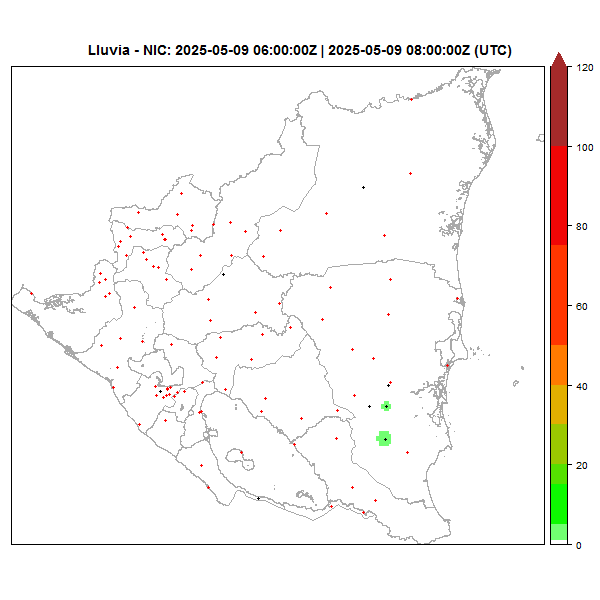Click the black station point on the southern lakeshore

coord(258,499)
